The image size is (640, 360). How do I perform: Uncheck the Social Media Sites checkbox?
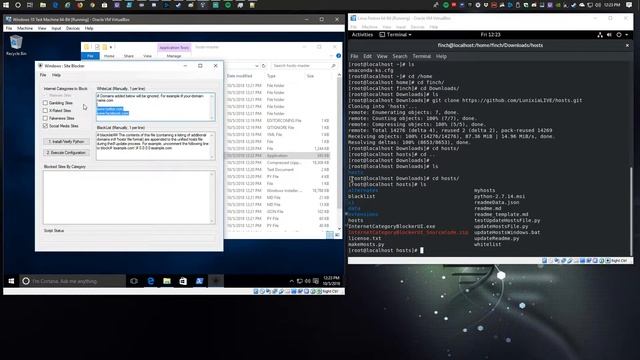tap(45, 126)
